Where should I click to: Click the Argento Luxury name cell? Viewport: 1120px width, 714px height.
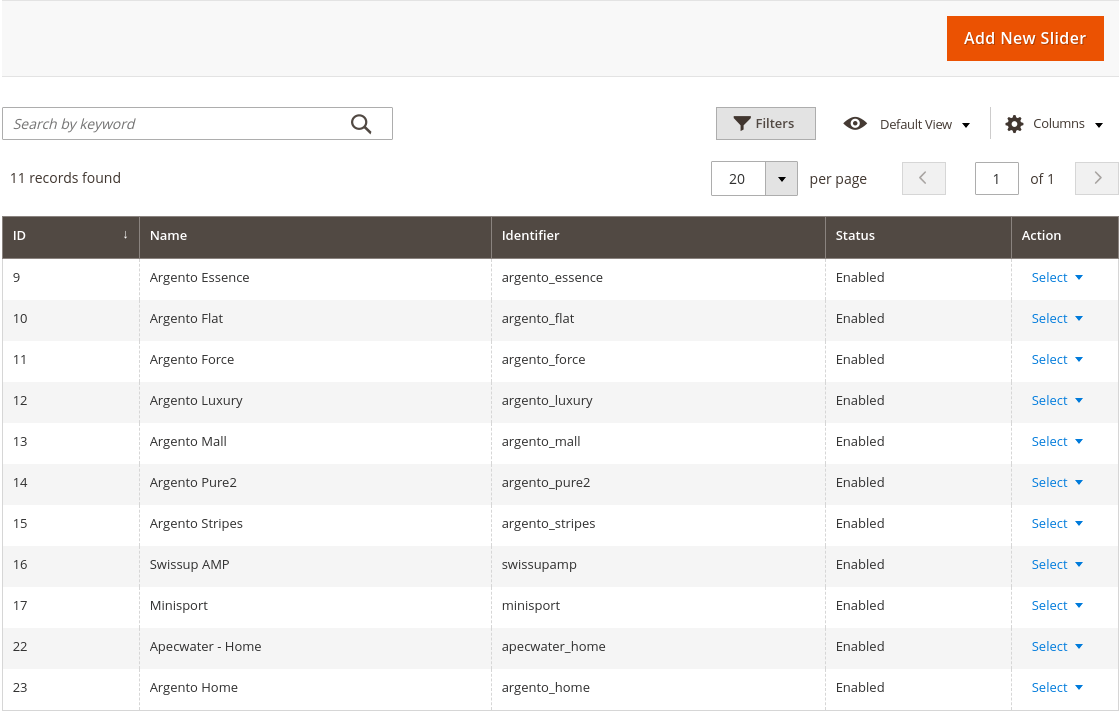tap(316, 401)
